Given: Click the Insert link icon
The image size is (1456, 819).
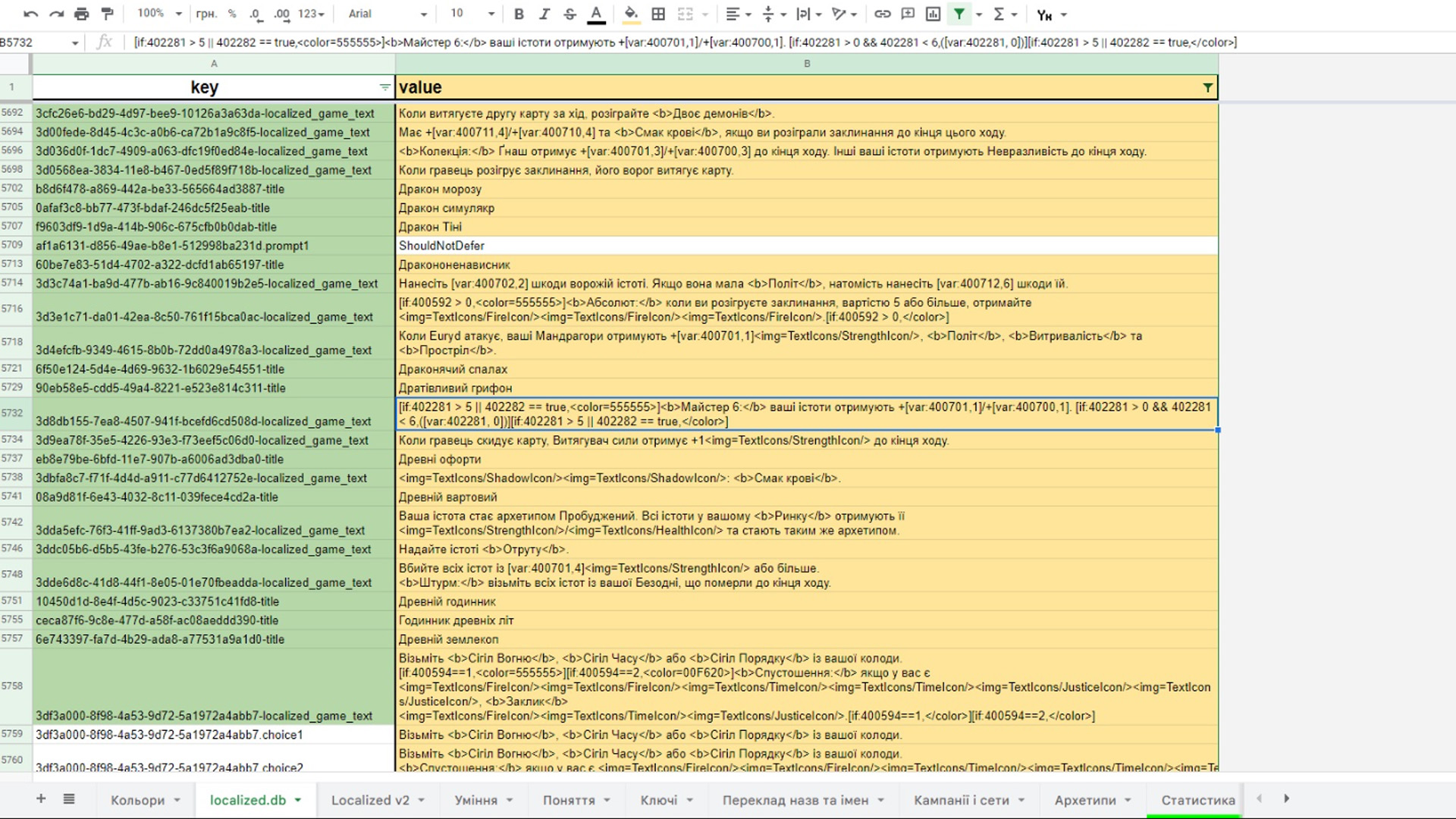Looking at the screenshot, I should [x=882, y=14].
